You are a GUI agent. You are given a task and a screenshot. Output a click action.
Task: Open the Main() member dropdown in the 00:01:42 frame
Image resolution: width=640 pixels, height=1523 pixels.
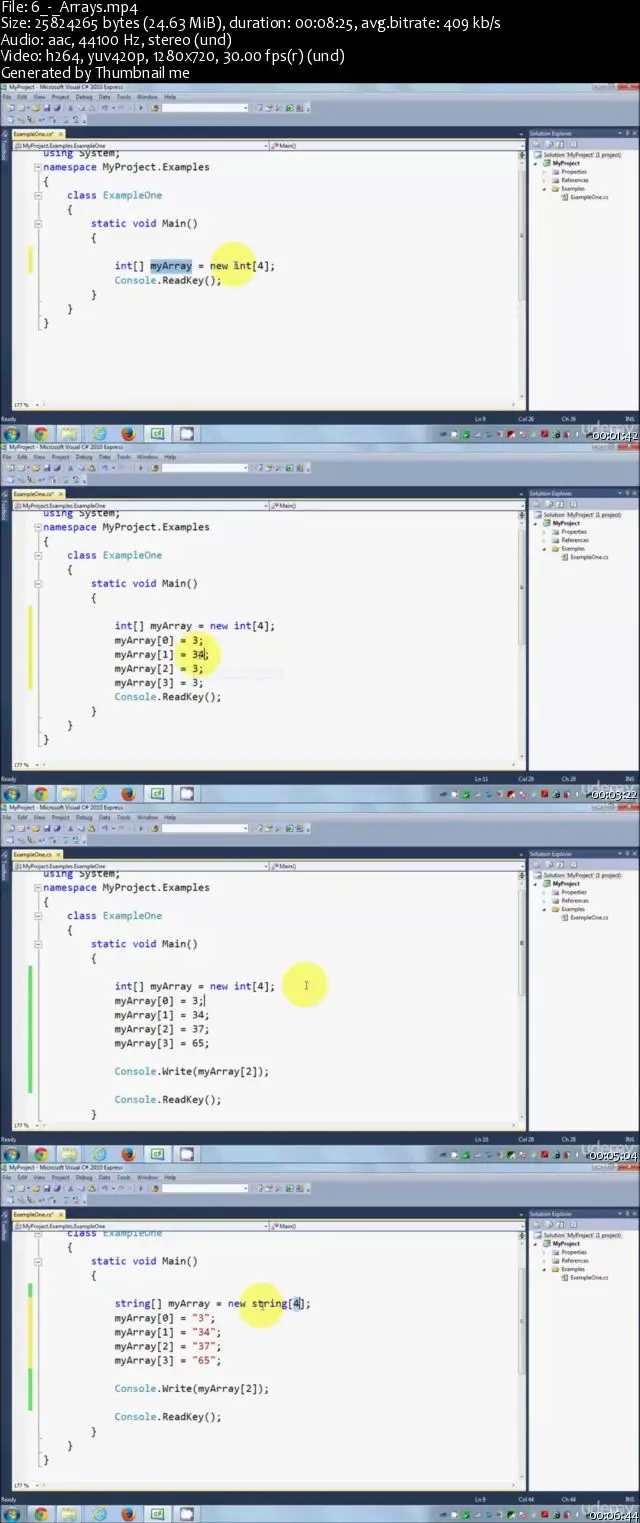tap(395, 145)
